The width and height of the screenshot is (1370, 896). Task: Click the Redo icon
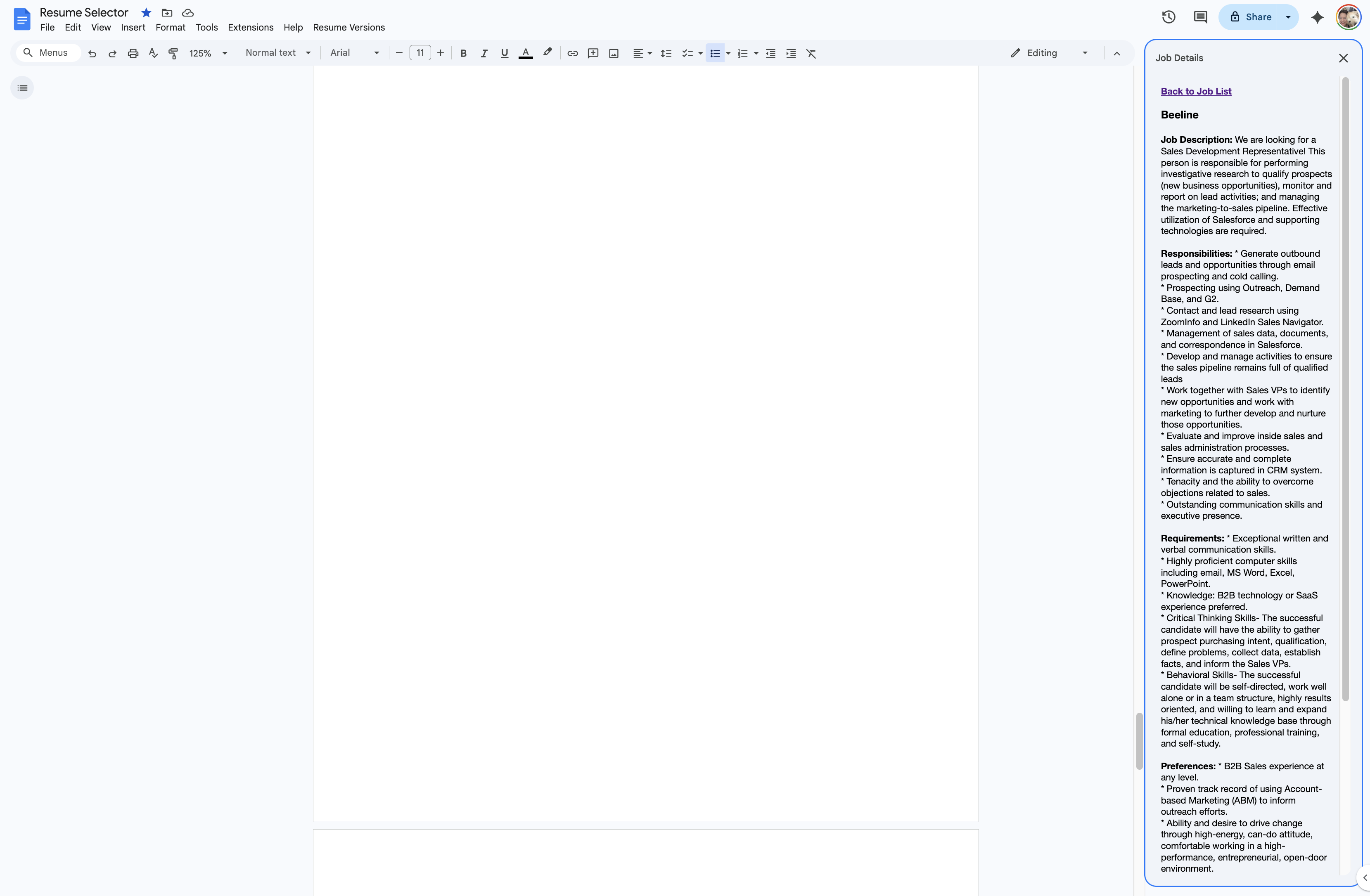[x=113, y=54]
